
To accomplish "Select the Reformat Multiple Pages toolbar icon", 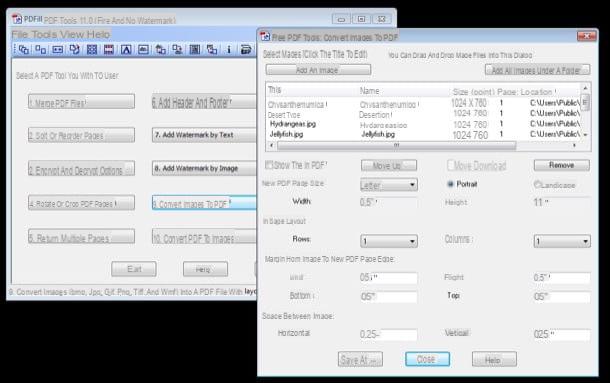I will [92, 49].
